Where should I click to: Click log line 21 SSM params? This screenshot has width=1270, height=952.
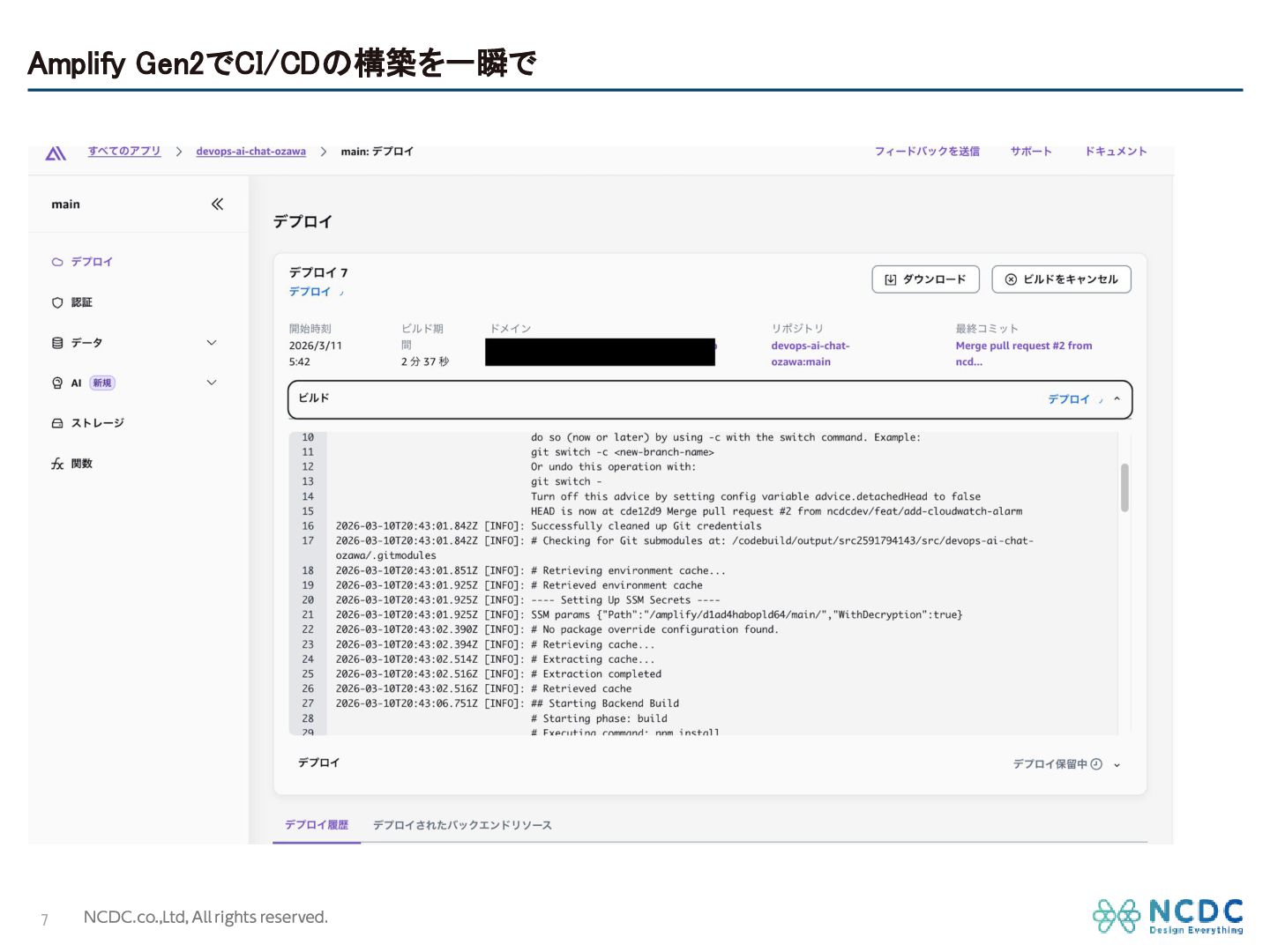click(x=649, y=615)
